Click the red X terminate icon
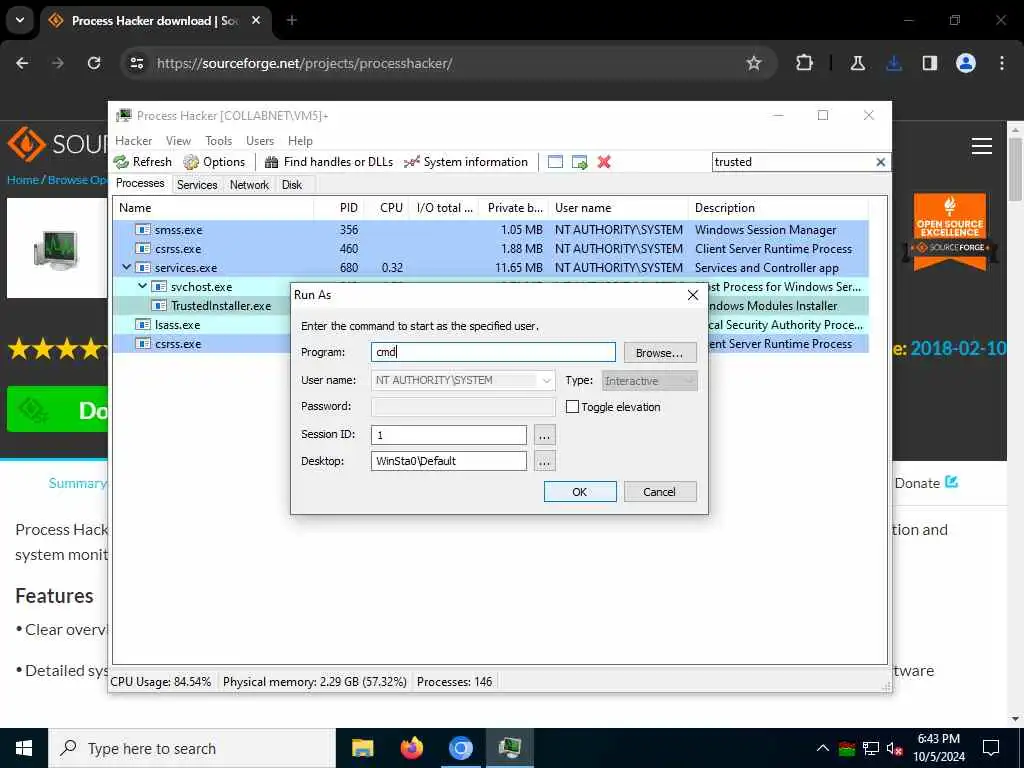This screenshot has width=1024, height=768. pos(604,162)
